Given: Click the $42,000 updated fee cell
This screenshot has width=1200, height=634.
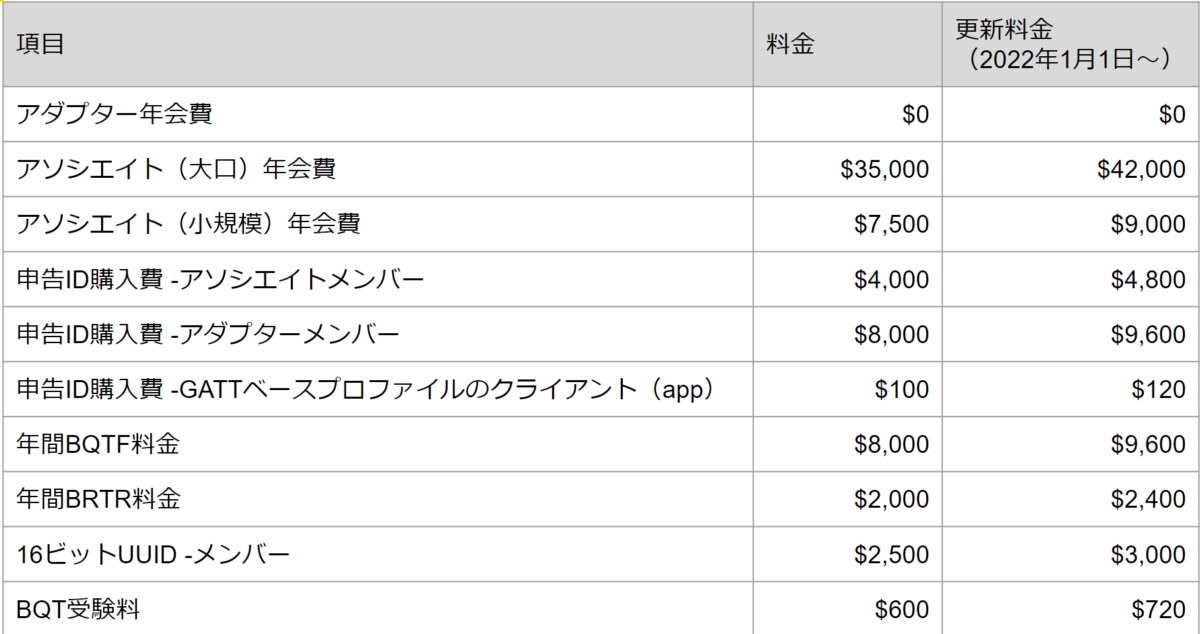Looking at the screenshot, I should point(1070,170).
